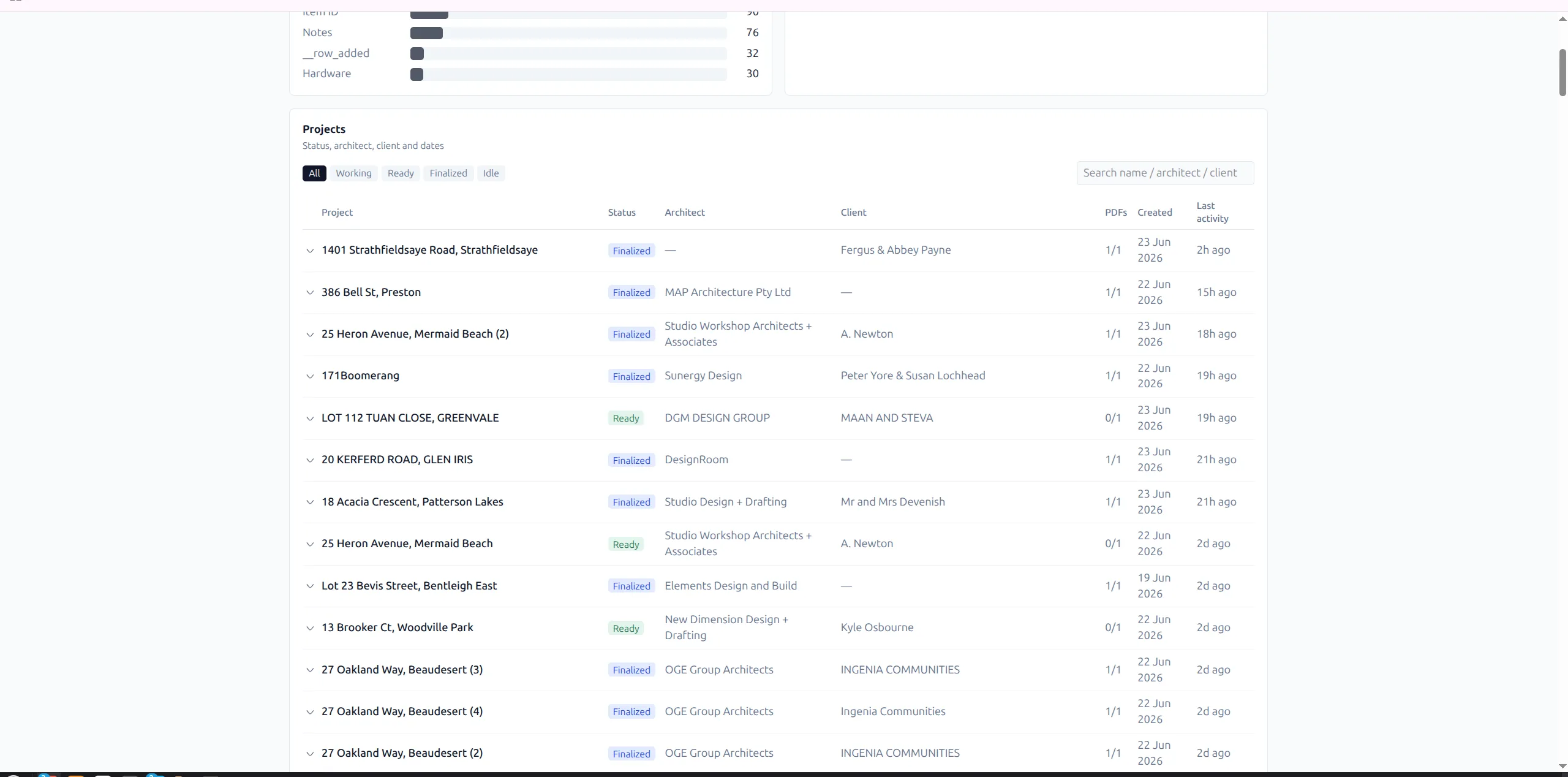Filter projects by Working status
Screen dimensions: 1568x777
tap(353, 173)
